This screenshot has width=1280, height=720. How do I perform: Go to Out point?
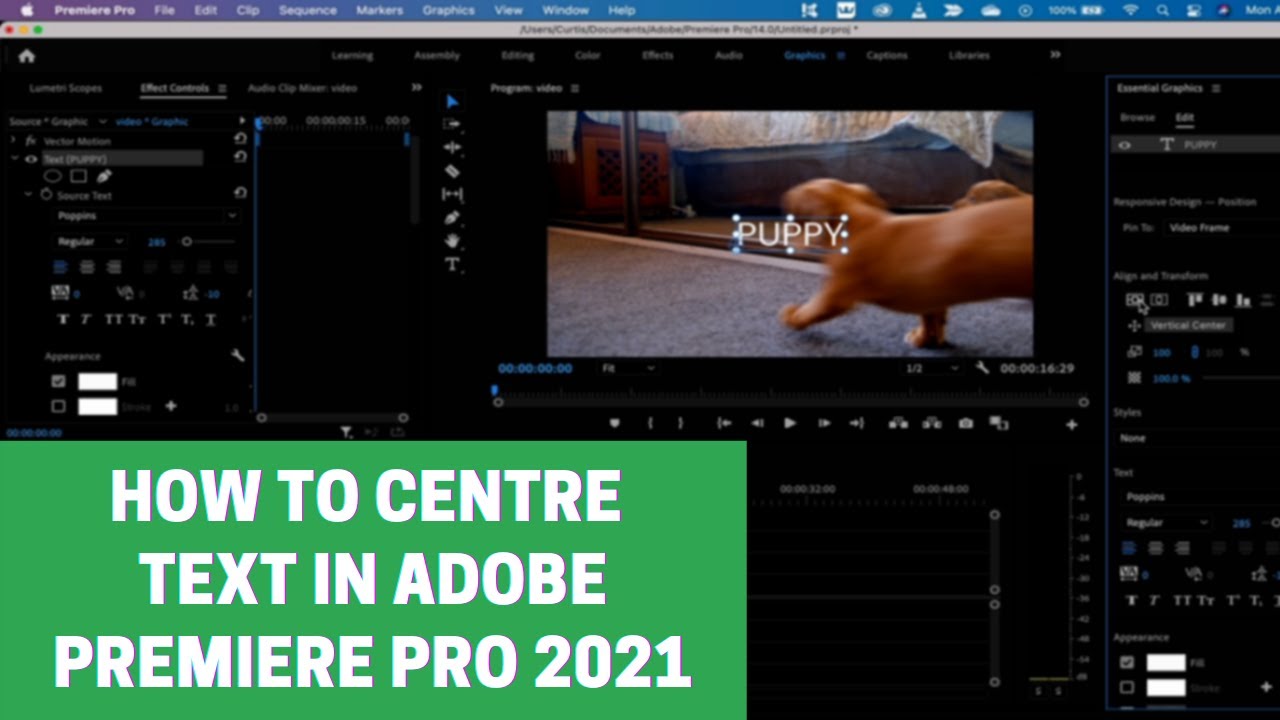tap(857, 423)
